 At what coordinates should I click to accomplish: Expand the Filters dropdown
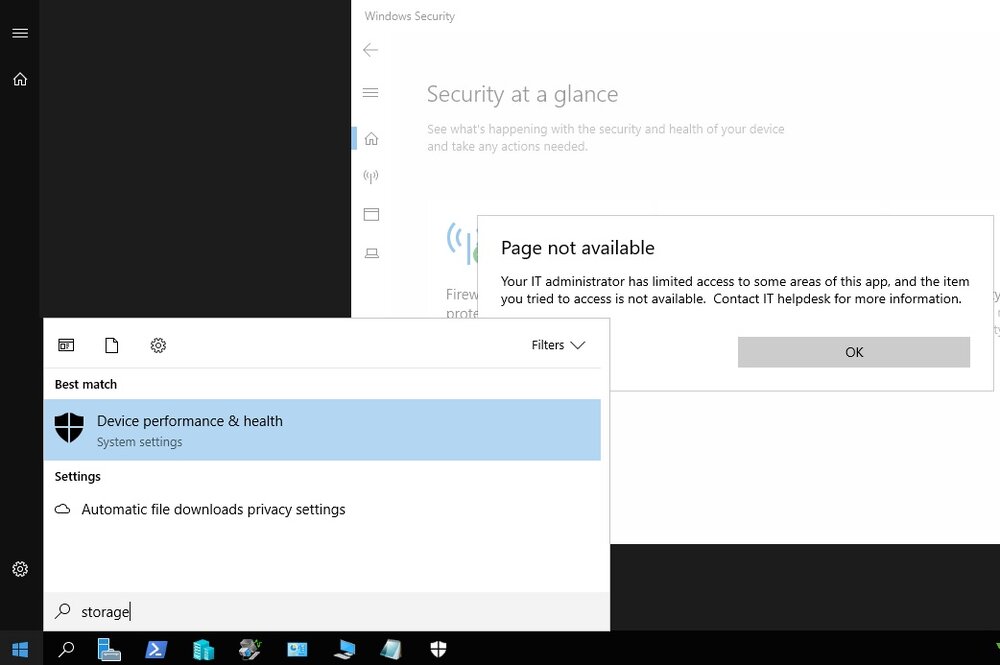[x=558, y=345]
